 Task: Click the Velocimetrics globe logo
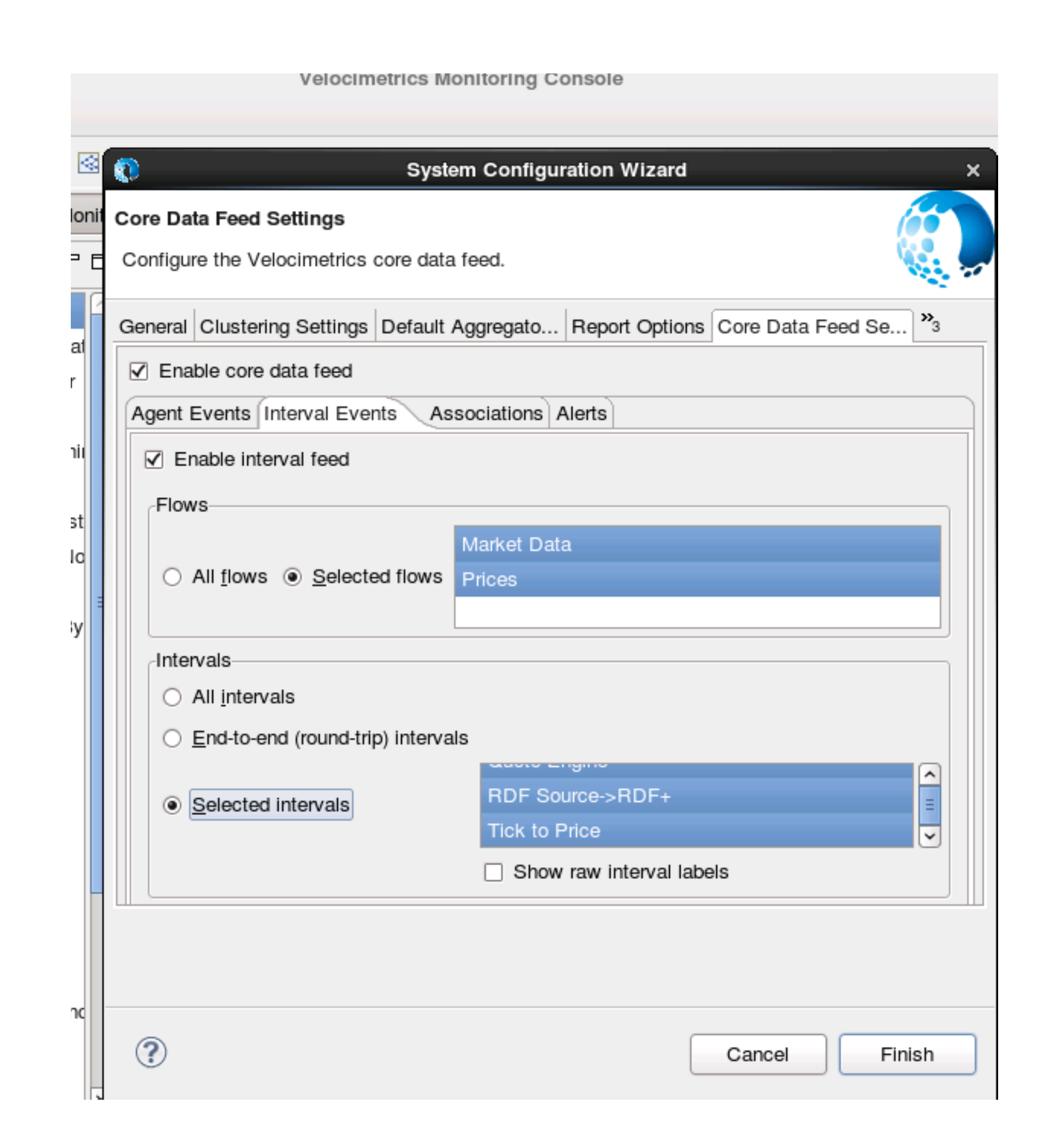pos(944,239)
